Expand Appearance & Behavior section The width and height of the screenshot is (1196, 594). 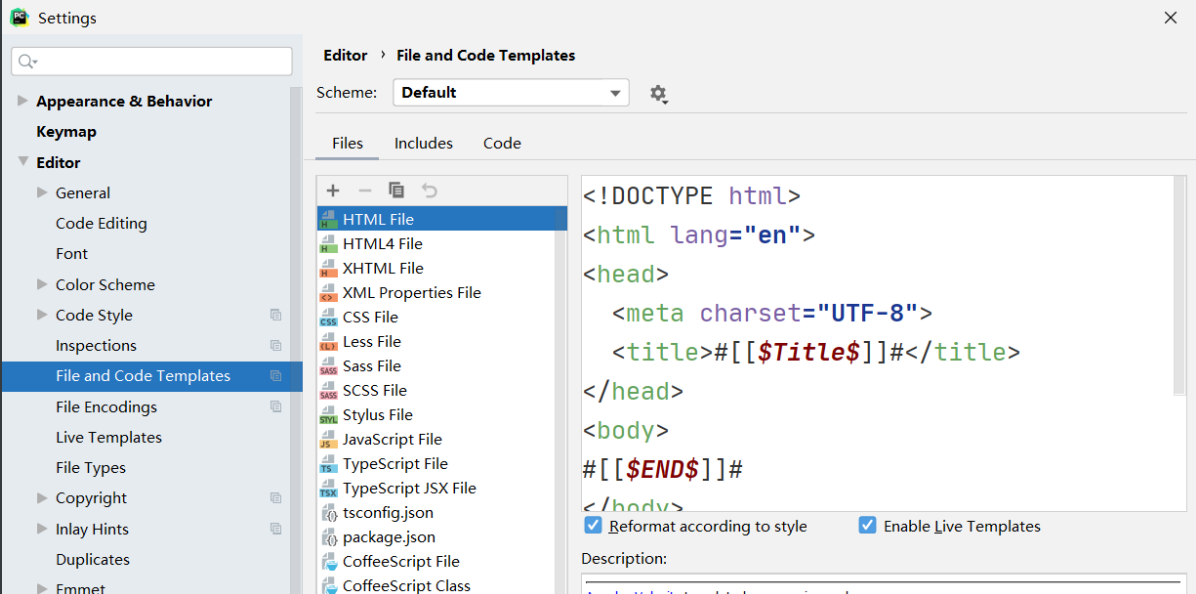pyautogui.click(x=22, y=101)
